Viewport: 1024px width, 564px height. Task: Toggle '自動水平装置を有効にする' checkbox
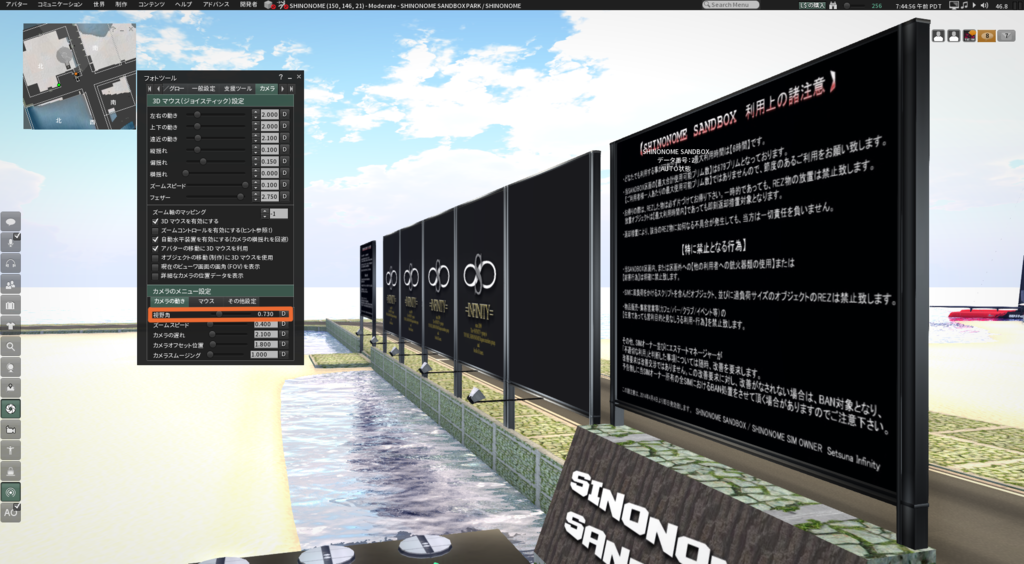point(155,240)
